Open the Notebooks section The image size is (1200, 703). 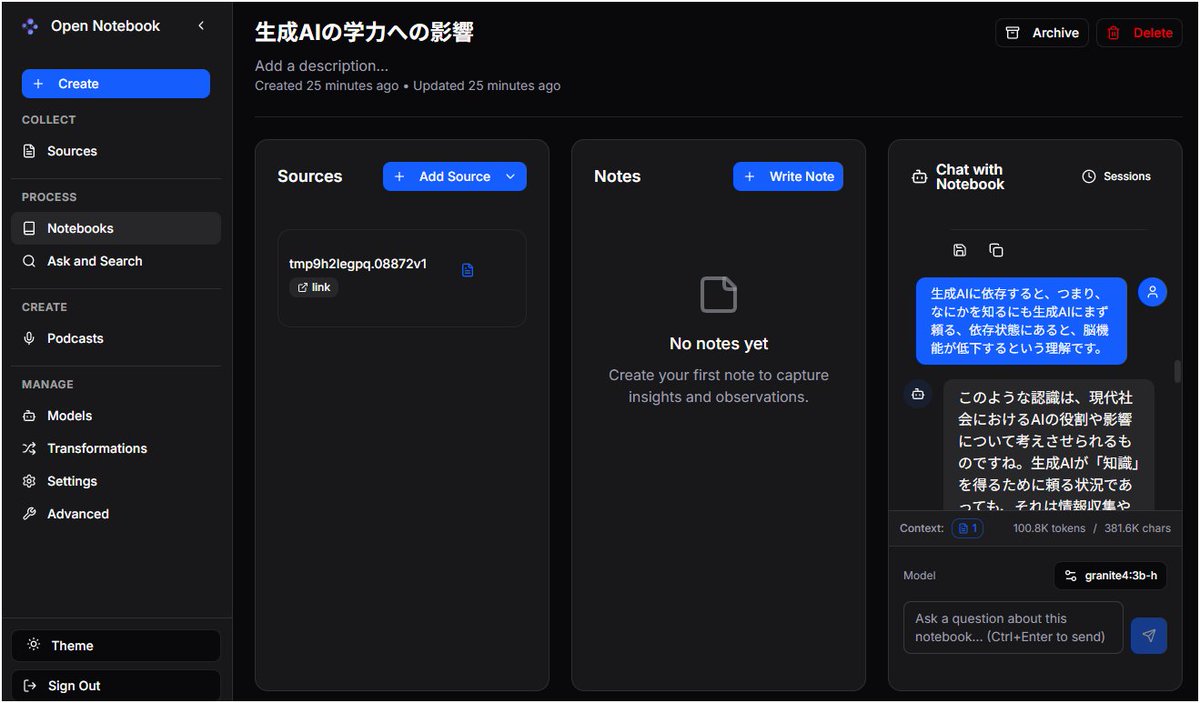(116, 228)
